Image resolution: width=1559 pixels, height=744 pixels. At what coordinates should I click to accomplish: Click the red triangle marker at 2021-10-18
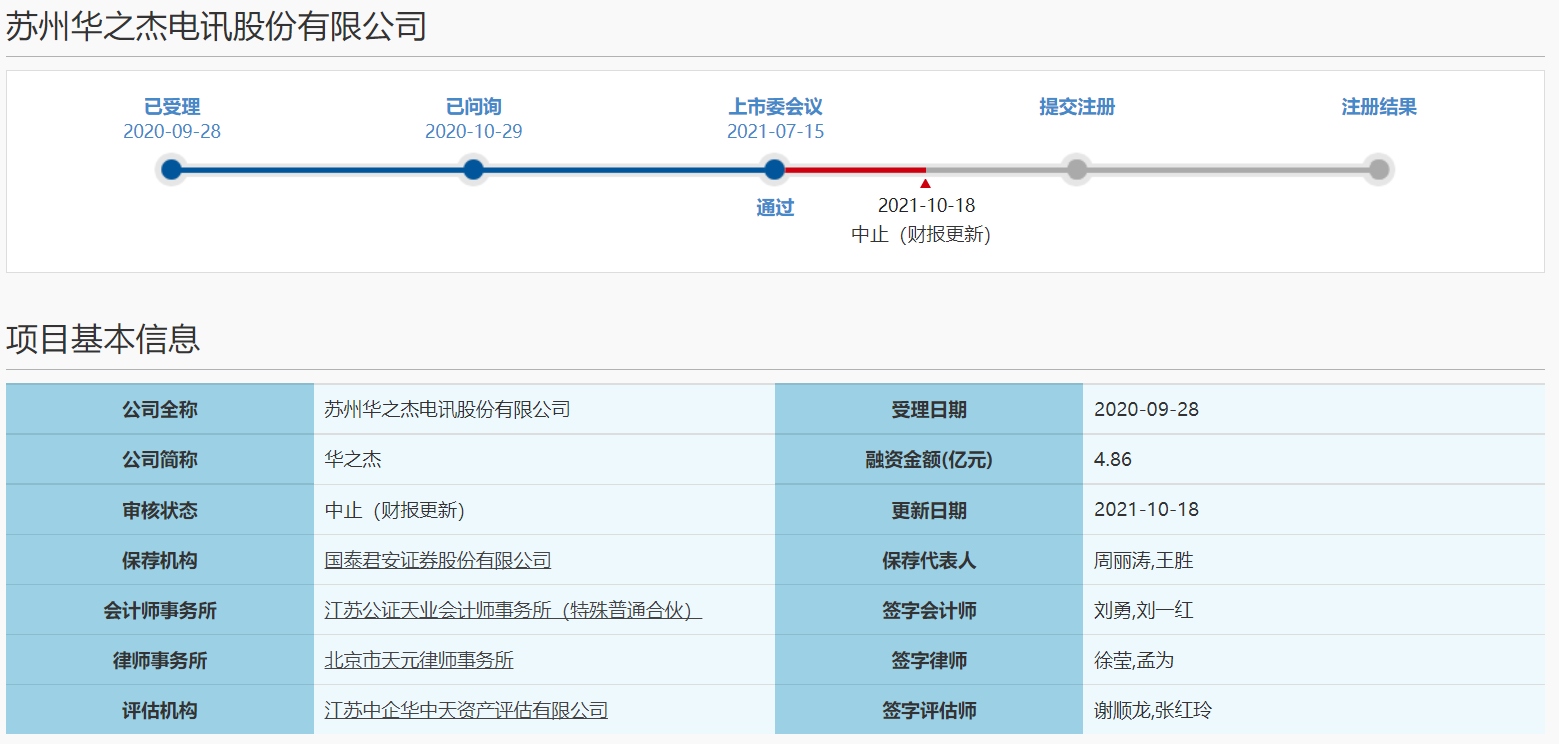coord(926,183)
